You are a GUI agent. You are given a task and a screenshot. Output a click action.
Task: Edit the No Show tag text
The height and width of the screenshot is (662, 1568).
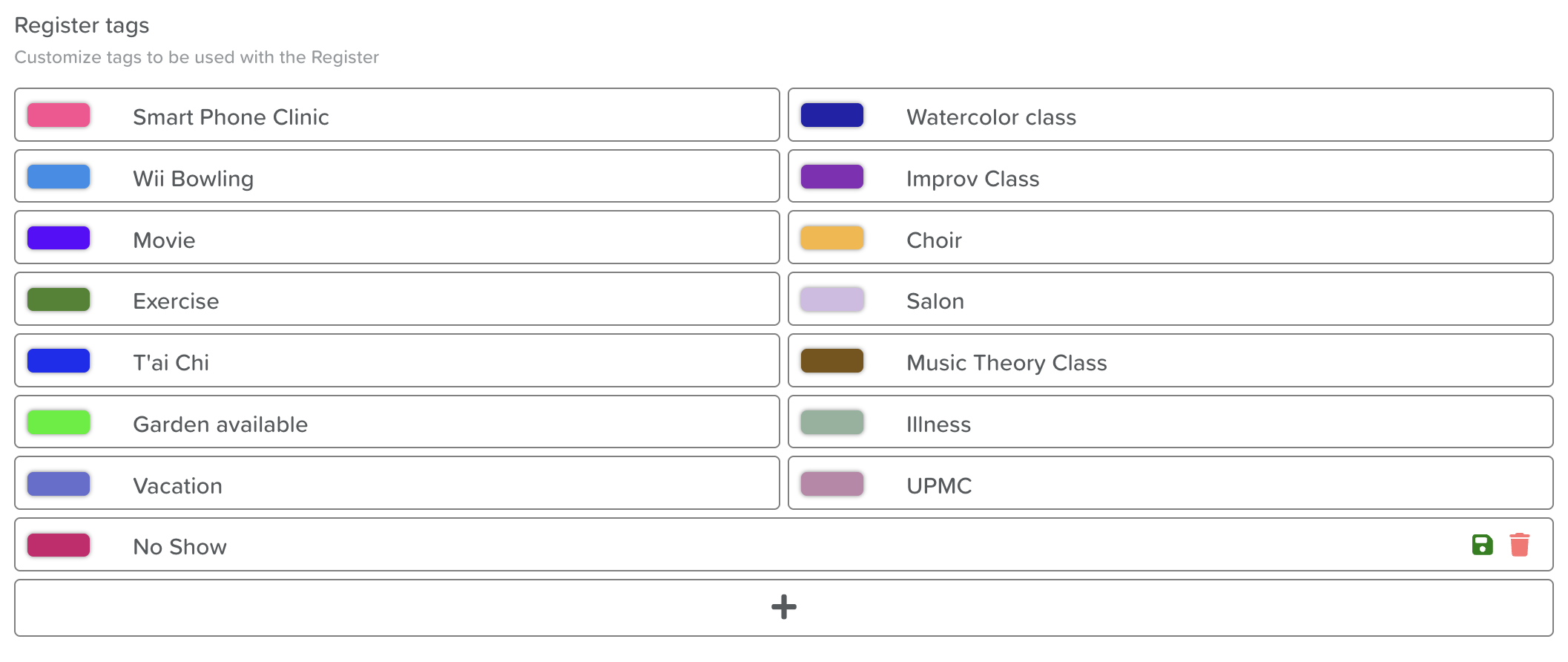(x=180, y=547)
